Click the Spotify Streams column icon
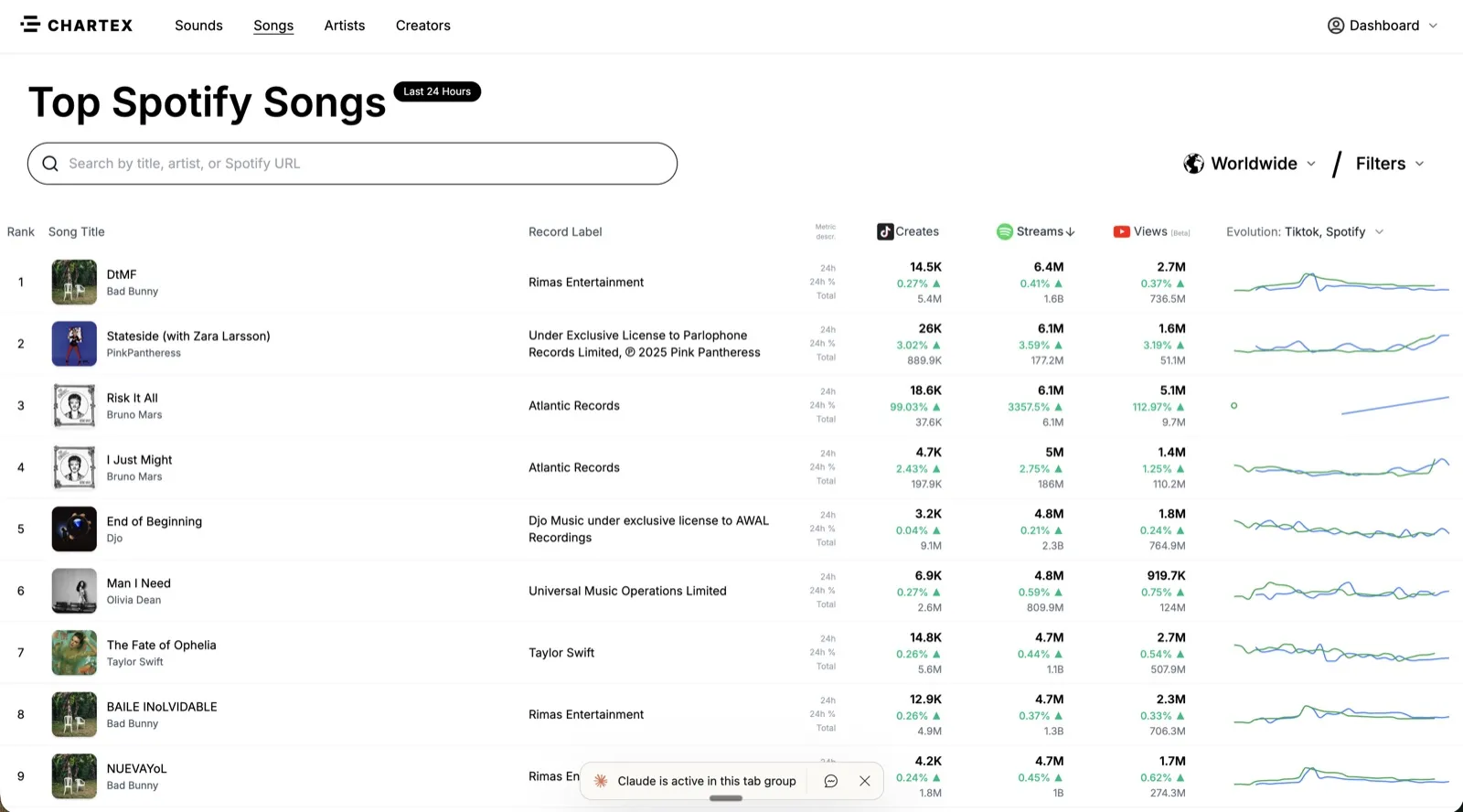 pos(1004,232)
